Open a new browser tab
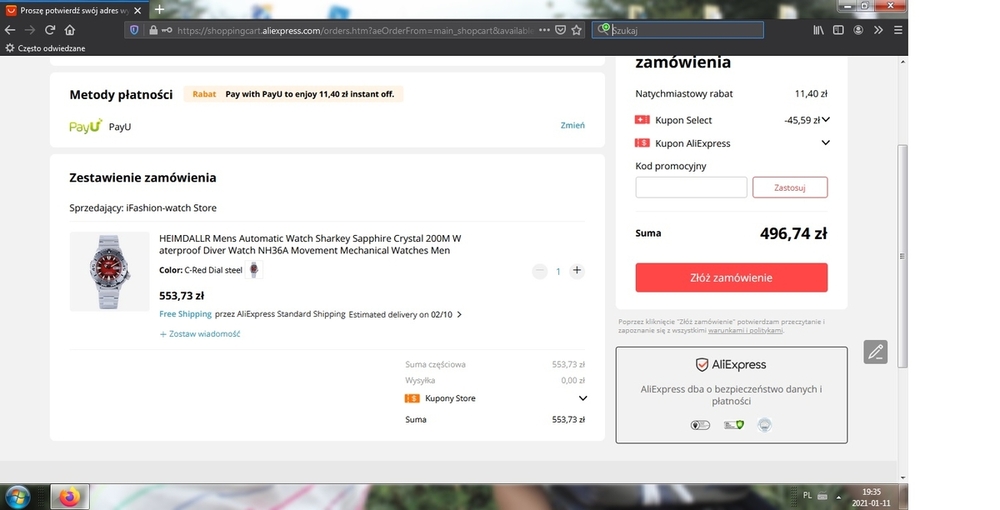The image size is (1000, 510). 159,10
